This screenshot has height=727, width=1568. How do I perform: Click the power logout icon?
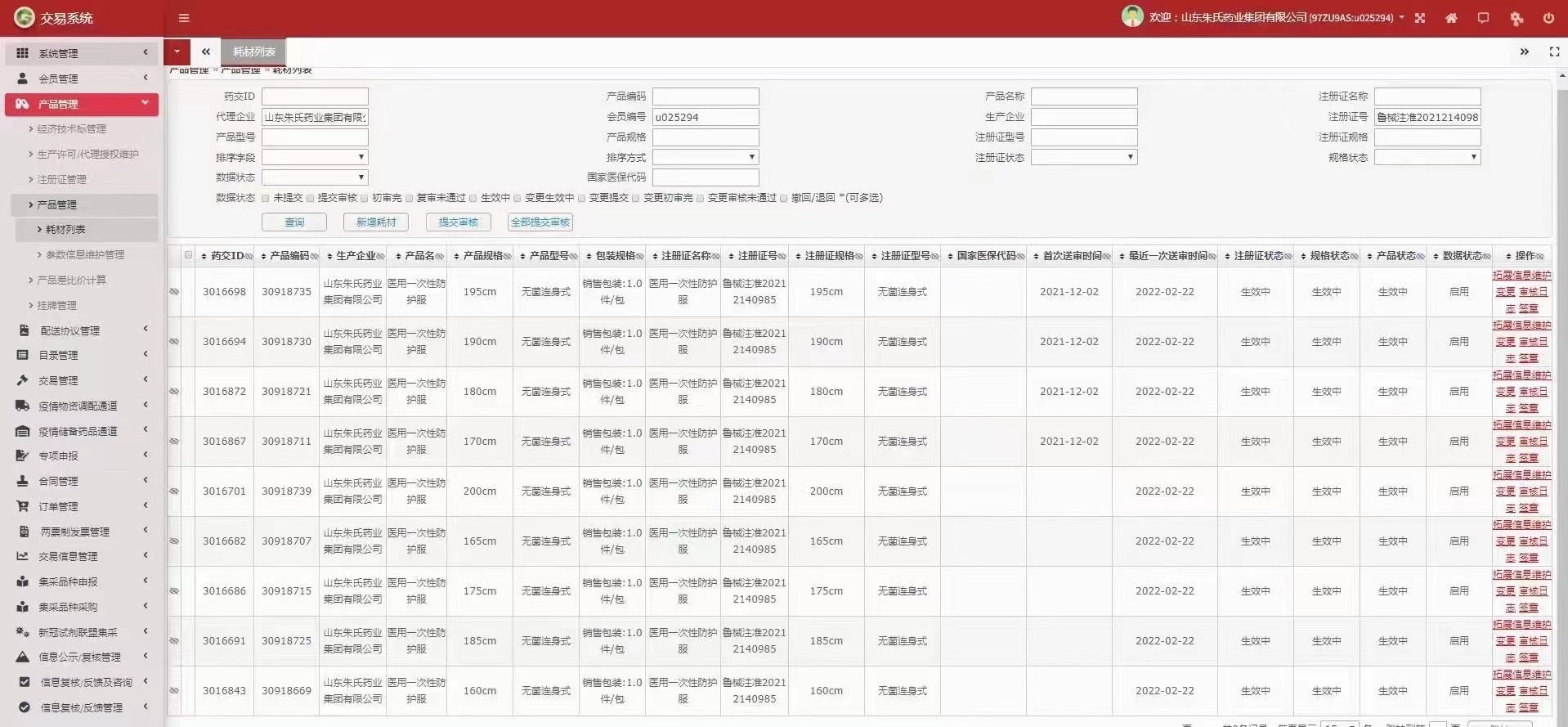(x=1548, y=18)
